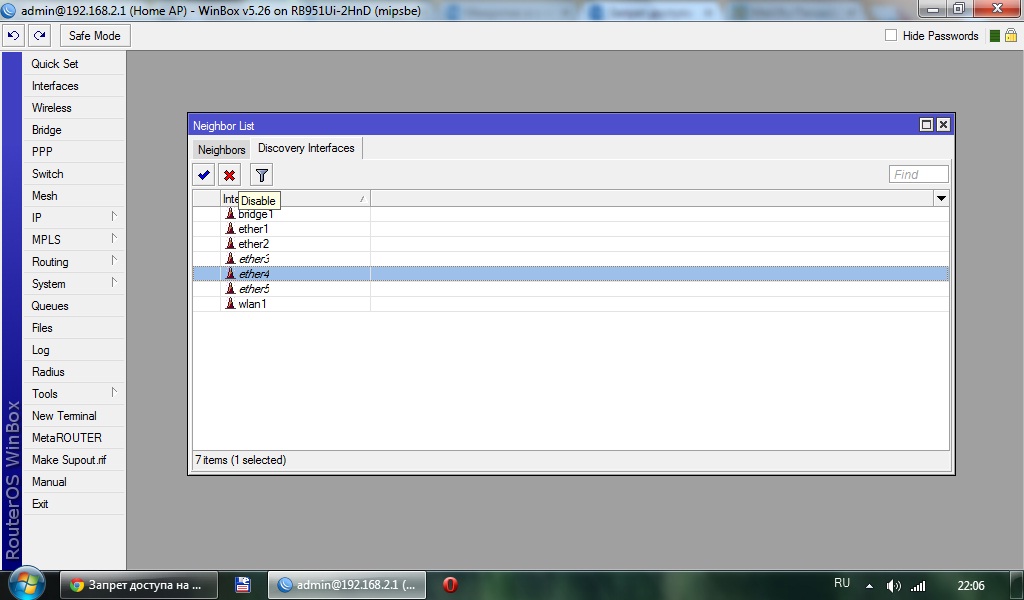Click the network signal tray icon

click(918, 586)
